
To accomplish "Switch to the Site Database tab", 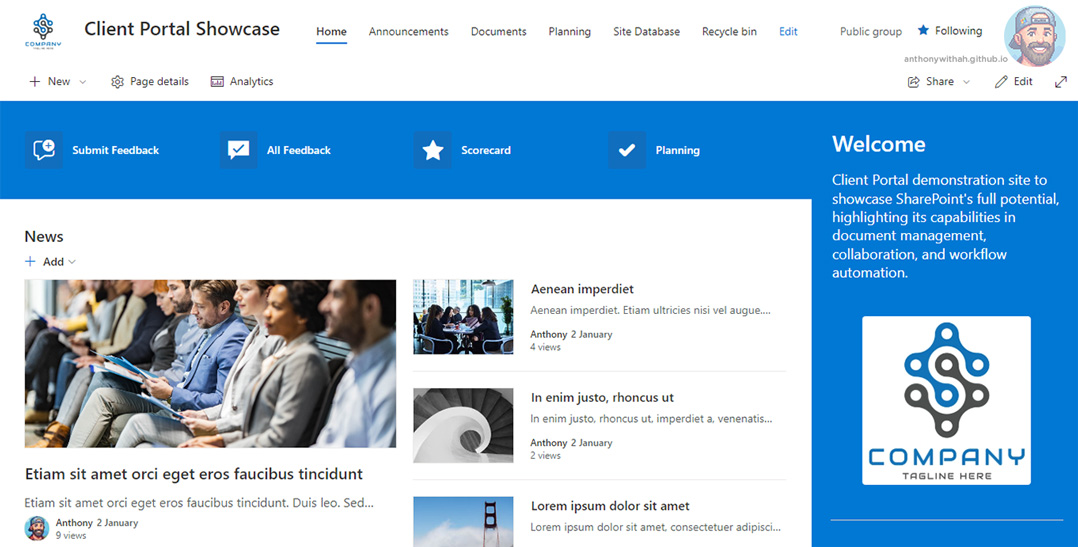I will [646, 32].
